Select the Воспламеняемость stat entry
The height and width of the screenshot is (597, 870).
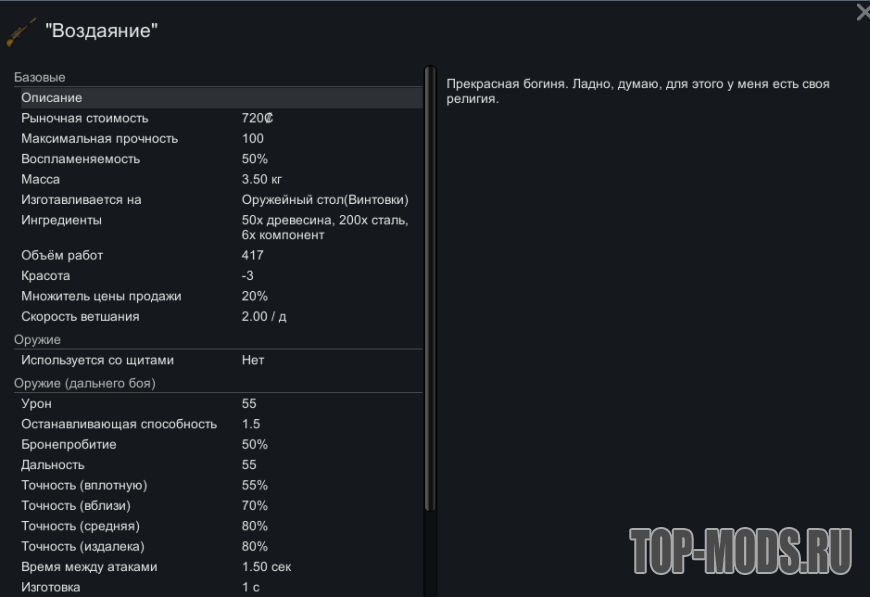click(220, 159)
